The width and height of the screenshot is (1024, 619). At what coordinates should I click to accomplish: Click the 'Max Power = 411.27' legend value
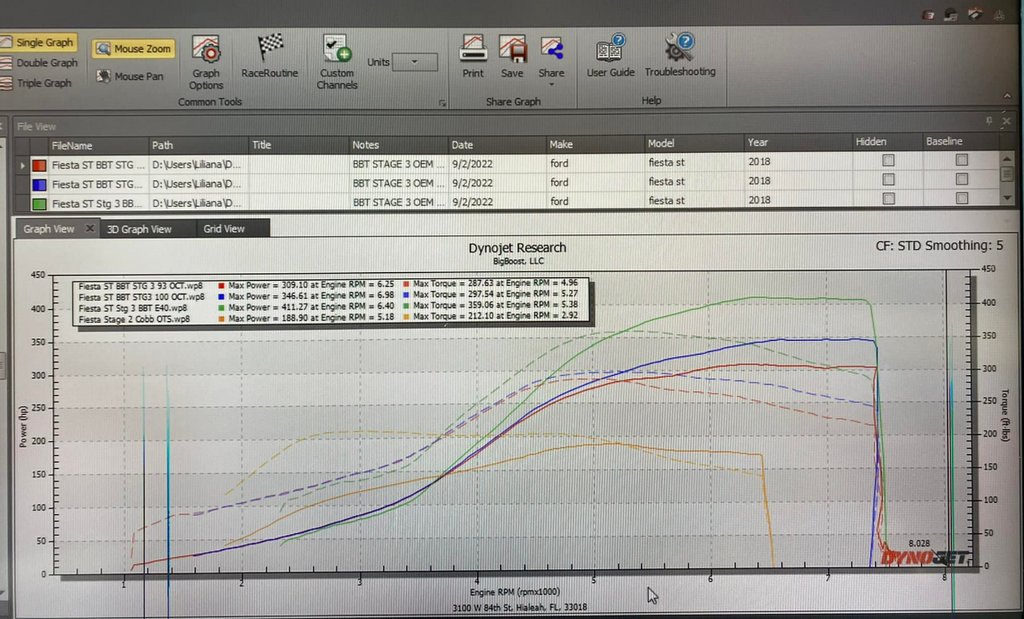311,307
